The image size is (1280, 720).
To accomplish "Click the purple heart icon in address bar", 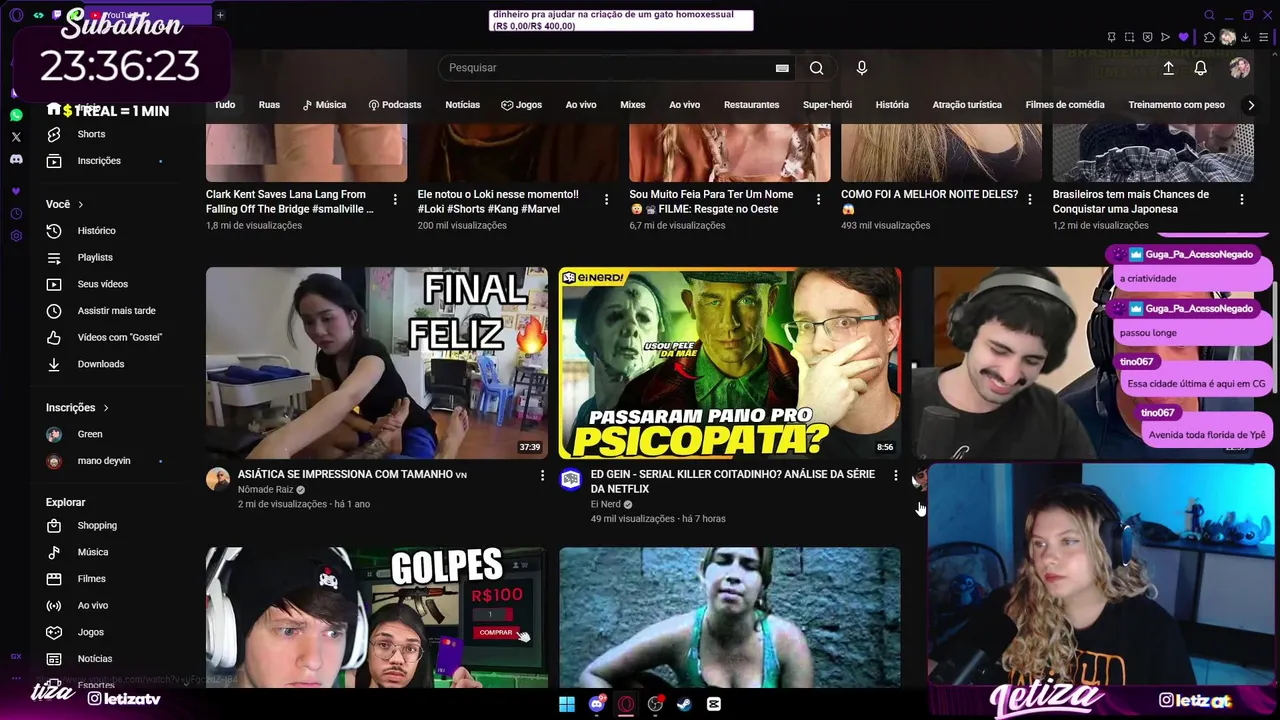I will click(x=1183, y=37).
